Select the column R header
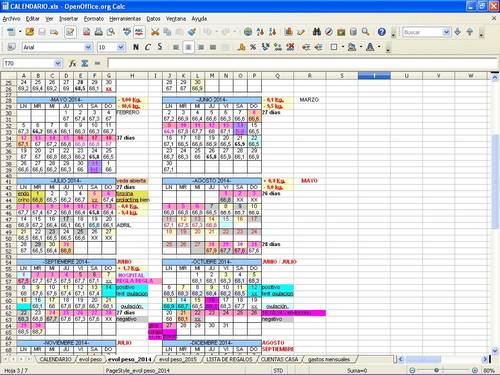Screen dimensions: 500x375 point(309,76)
